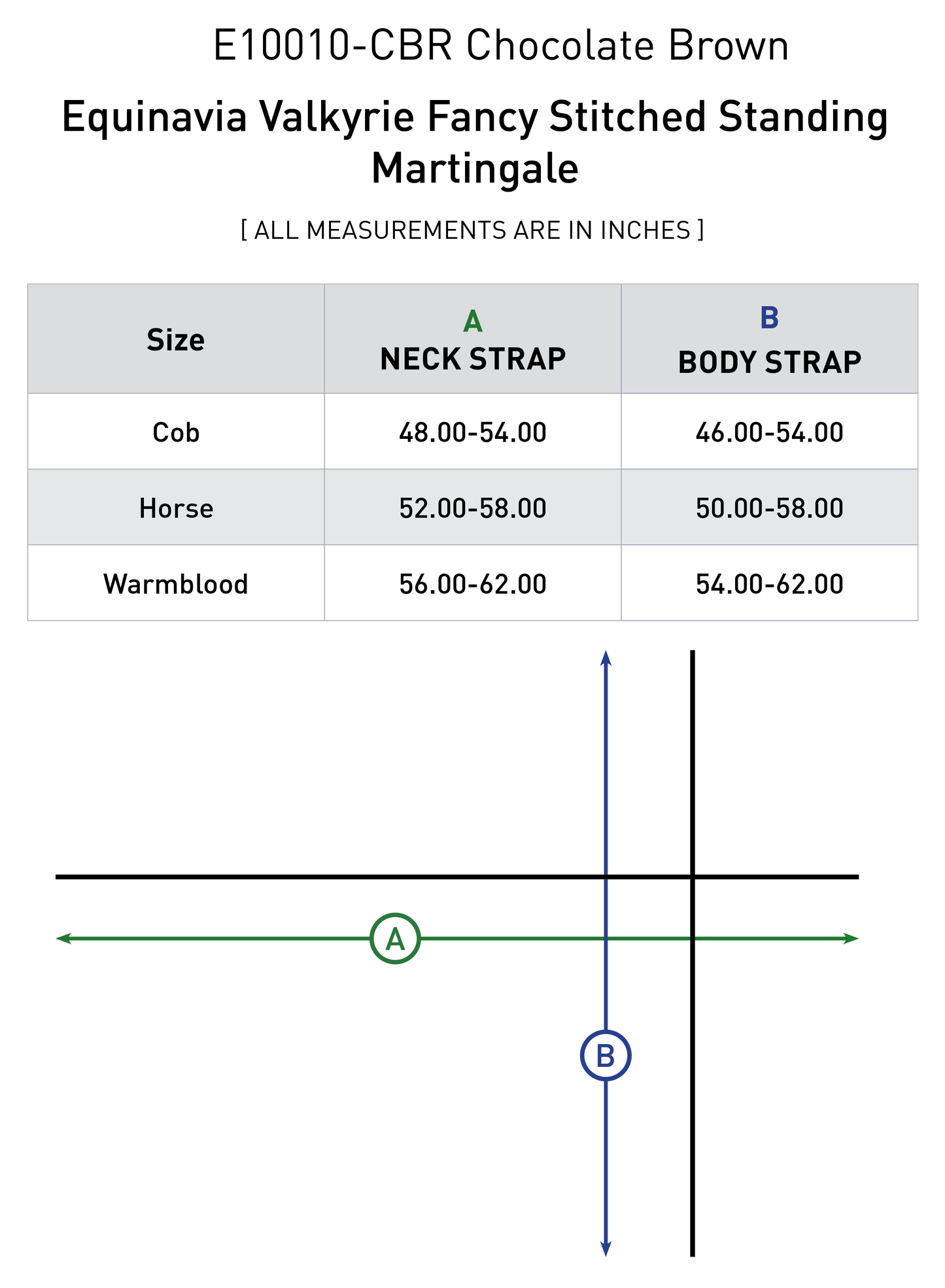
Task: Select the Horse body strap value 50.00-58.00
Action: tap(769, 508)
